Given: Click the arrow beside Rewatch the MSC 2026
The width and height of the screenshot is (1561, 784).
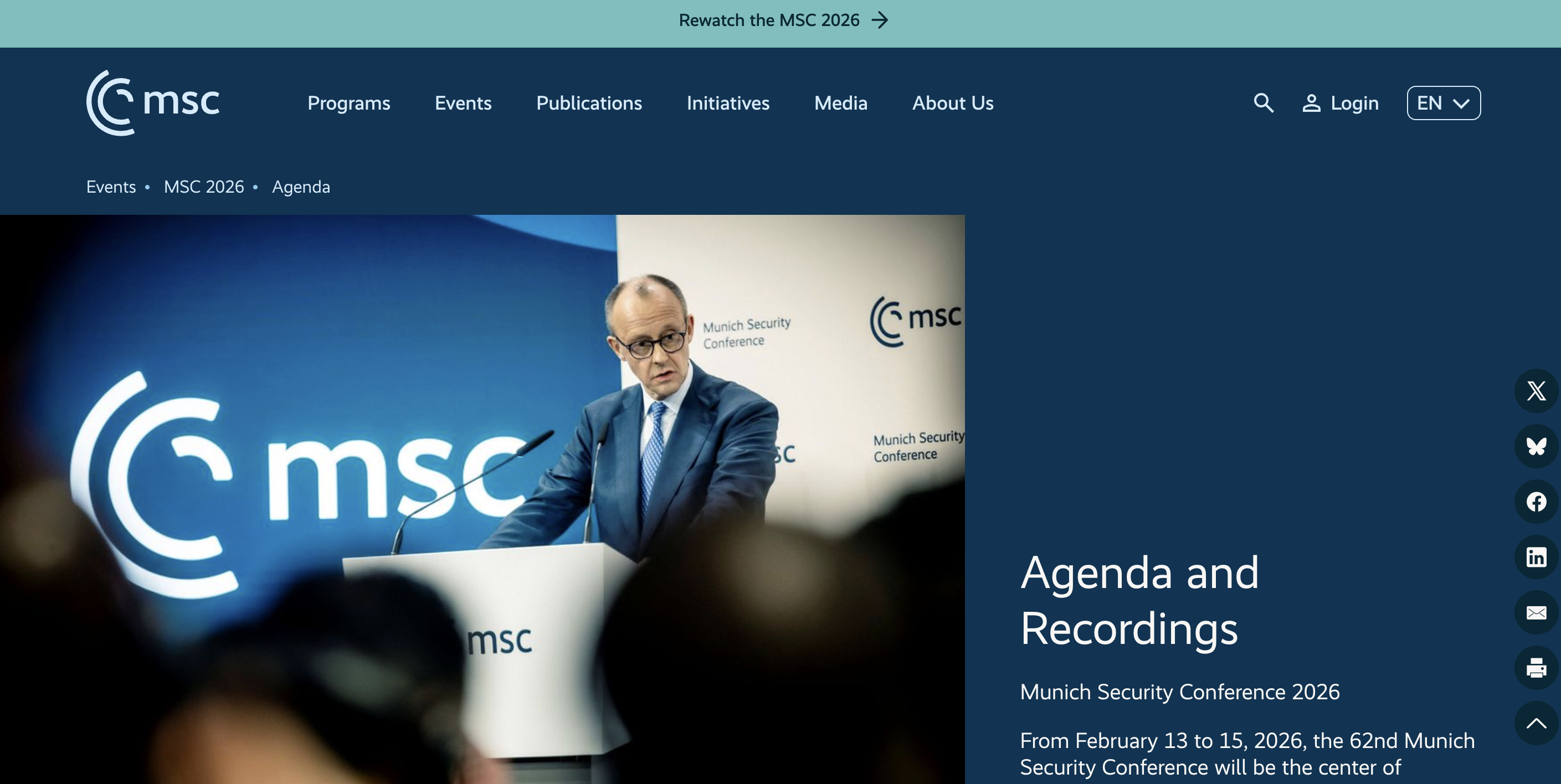Looking at the screenshot, I should tap(880, 20).
